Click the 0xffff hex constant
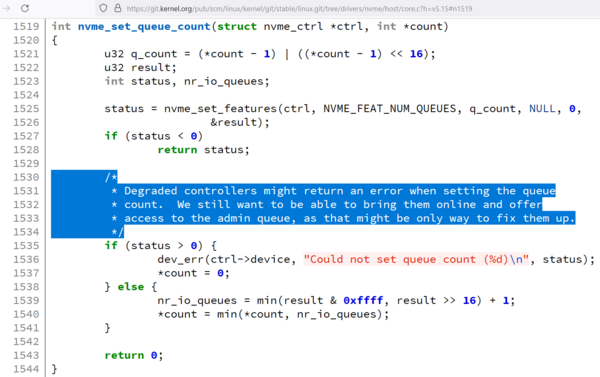This screenshot has height=377, width=600. 363,300
